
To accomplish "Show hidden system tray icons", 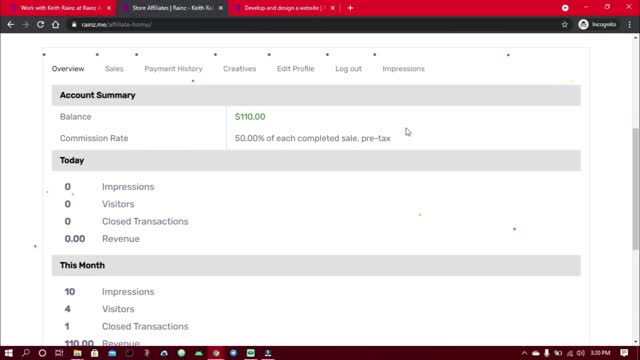I will (x=524, y=353).
